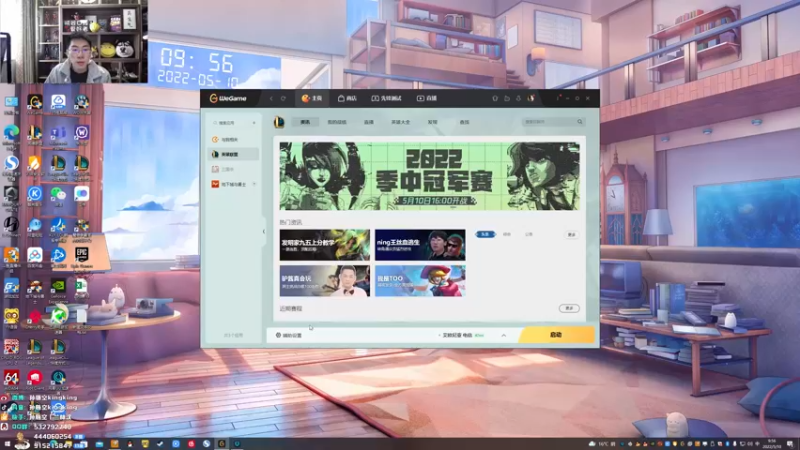Expand the 艾欧尼亚 电信 server selector arrow
This screenshot has width=800, height=450.
[504, 335]
